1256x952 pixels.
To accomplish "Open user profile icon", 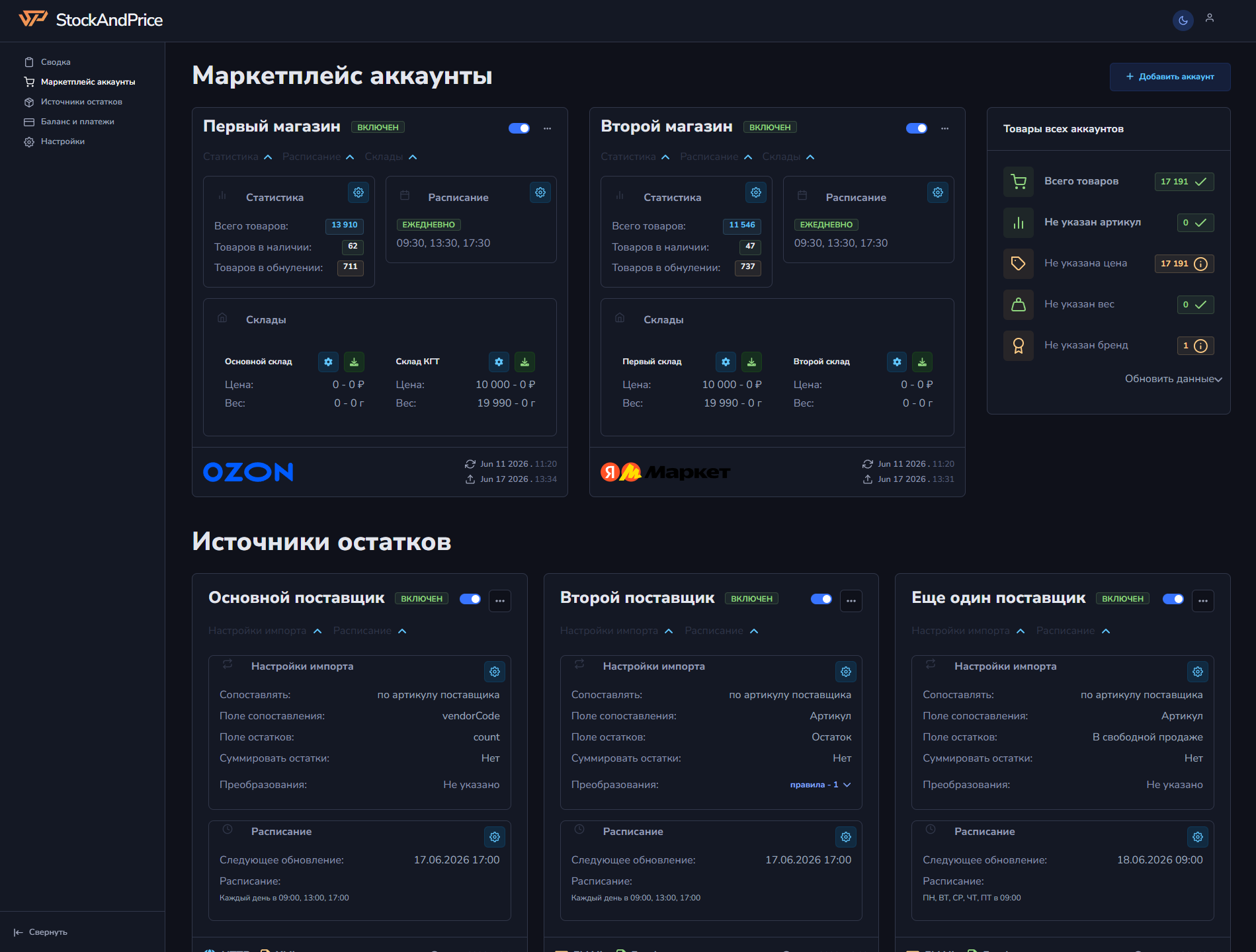I will tap(1210, 19).
